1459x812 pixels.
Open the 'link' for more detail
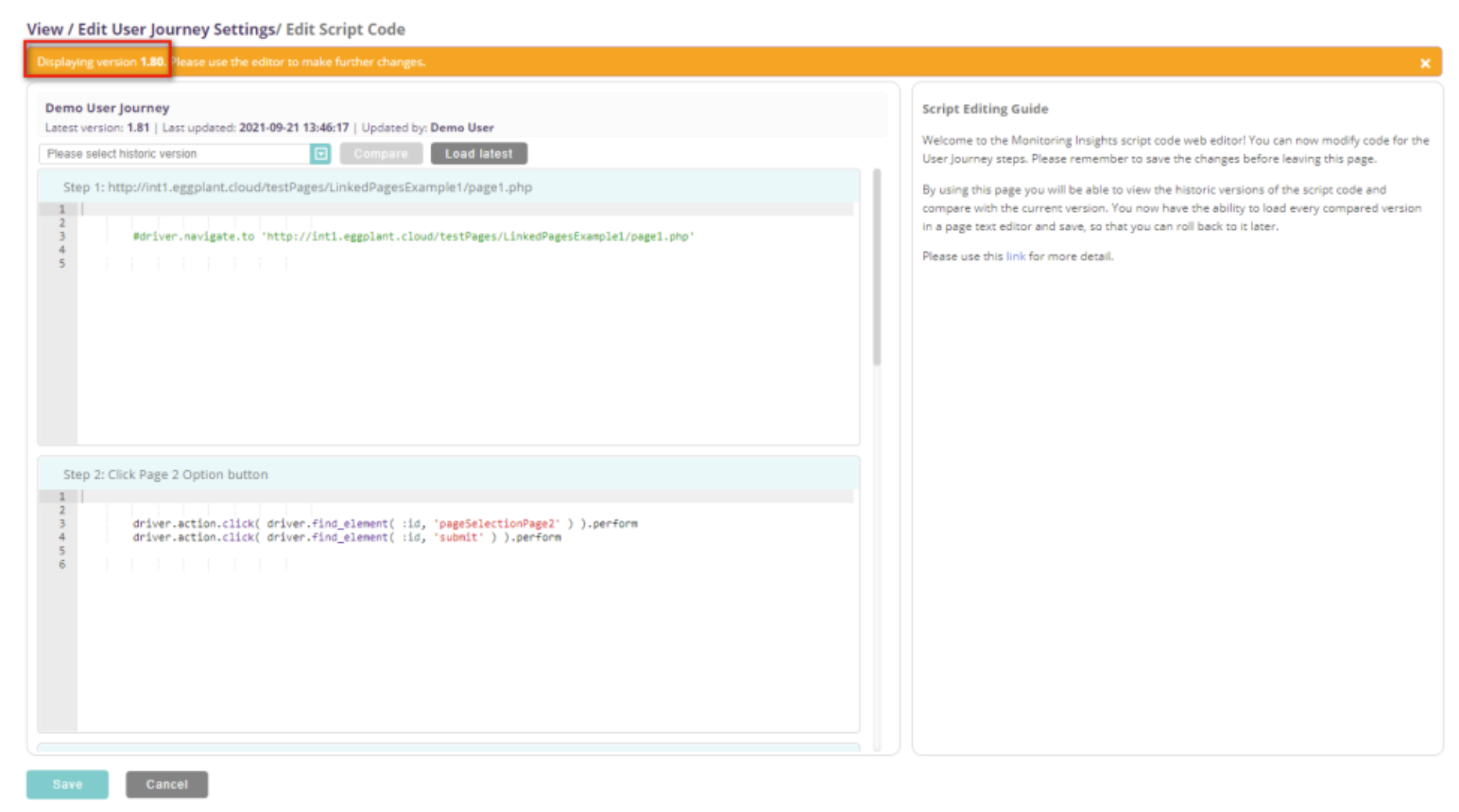[x=1015, y=257]
